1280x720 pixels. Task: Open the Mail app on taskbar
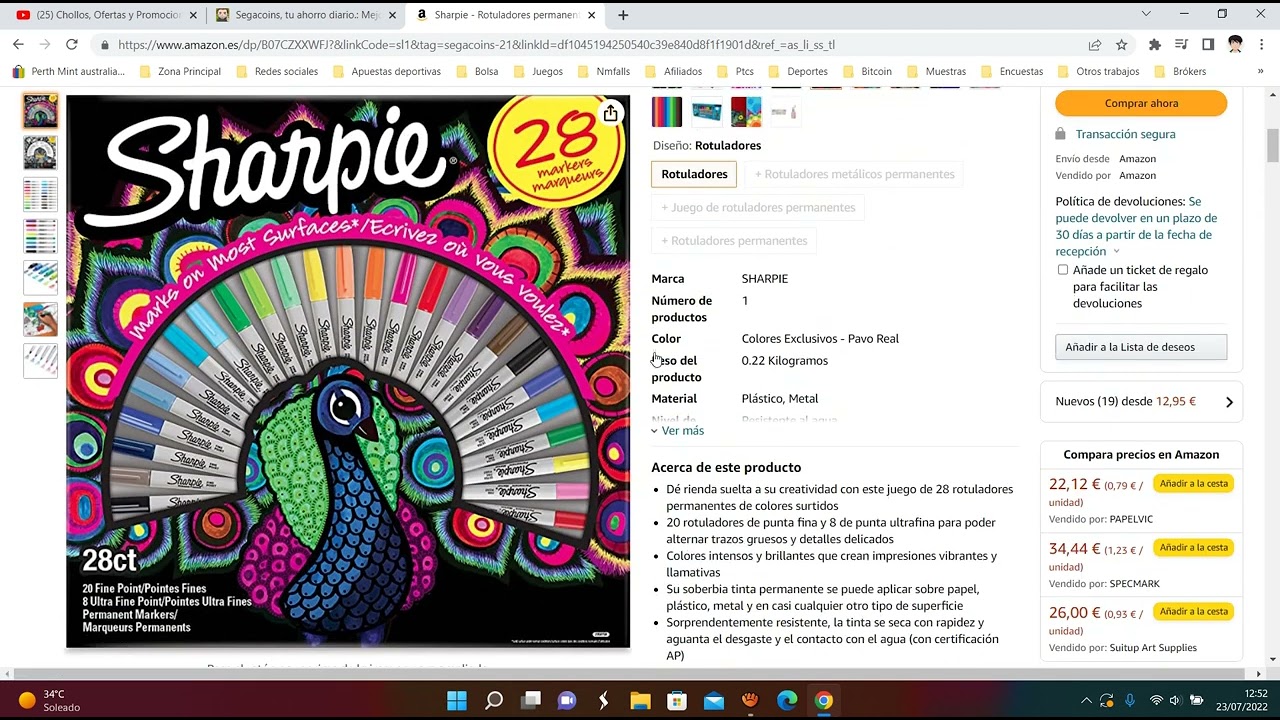point(714,700)
